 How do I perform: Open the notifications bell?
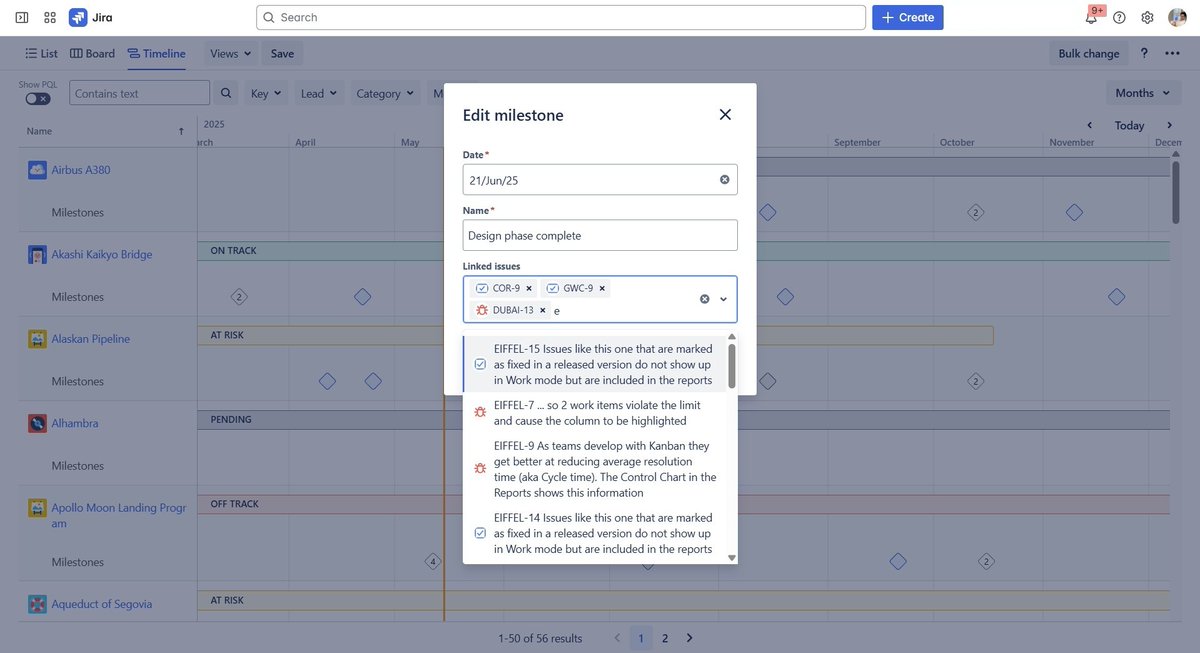tap(1092, 17)
